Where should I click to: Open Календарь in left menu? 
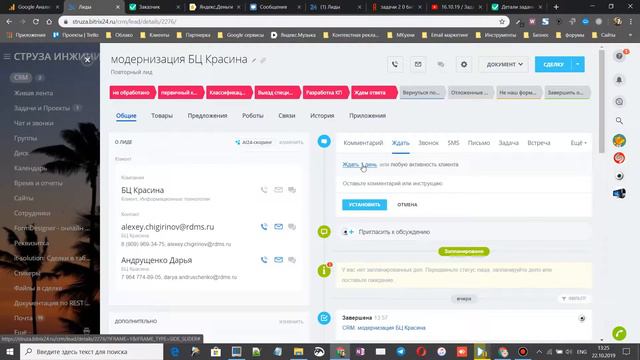click(x=30, y=168)
